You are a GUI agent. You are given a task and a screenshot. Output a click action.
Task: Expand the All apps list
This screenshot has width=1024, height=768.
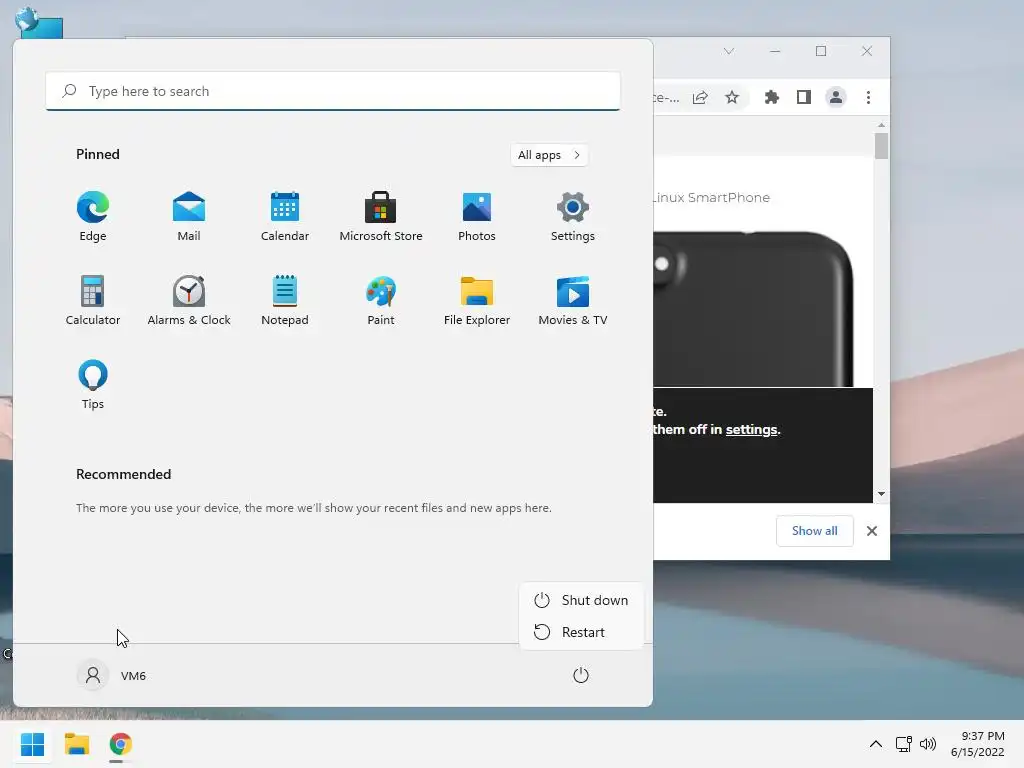click(x=549, y=155)
